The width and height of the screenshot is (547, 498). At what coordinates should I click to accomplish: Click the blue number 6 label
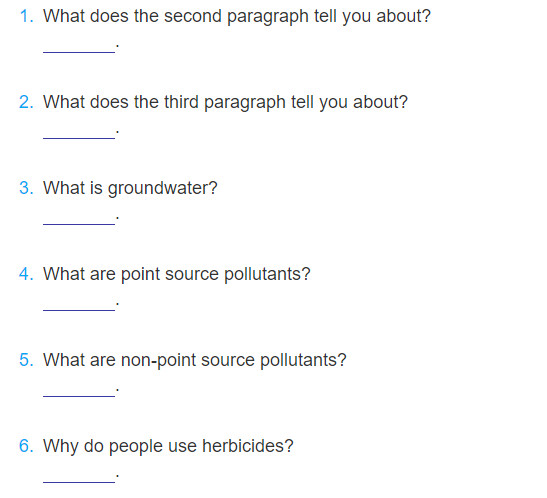pos(27,446)
